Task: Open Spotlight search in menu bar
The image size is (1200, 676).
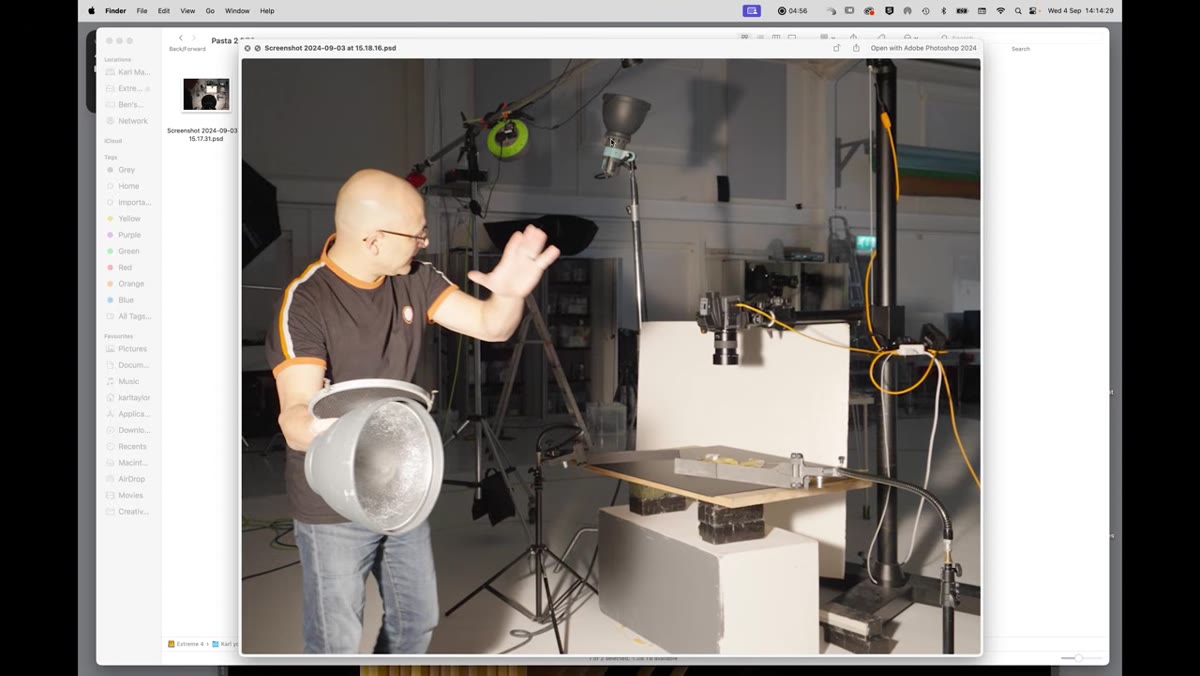Action: pyautogui.click(x=1018, y=11)
